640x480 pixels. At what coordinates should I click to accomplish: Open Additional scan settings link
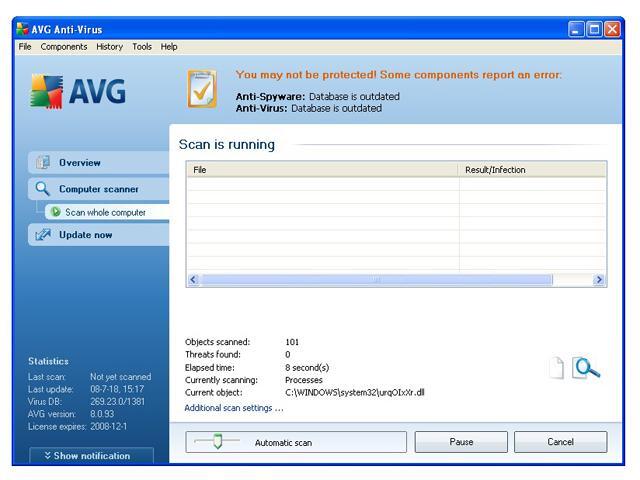[233, 408]
